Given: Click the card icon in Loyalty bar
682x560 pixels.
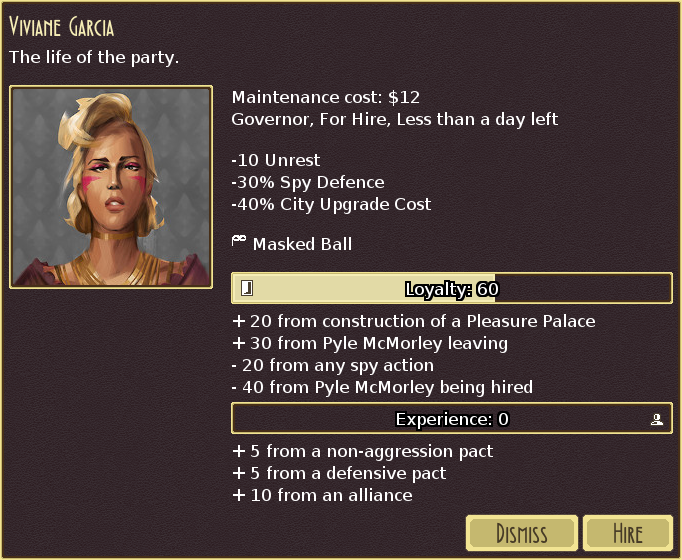Looking at the screenshot, I should point(247,288).
